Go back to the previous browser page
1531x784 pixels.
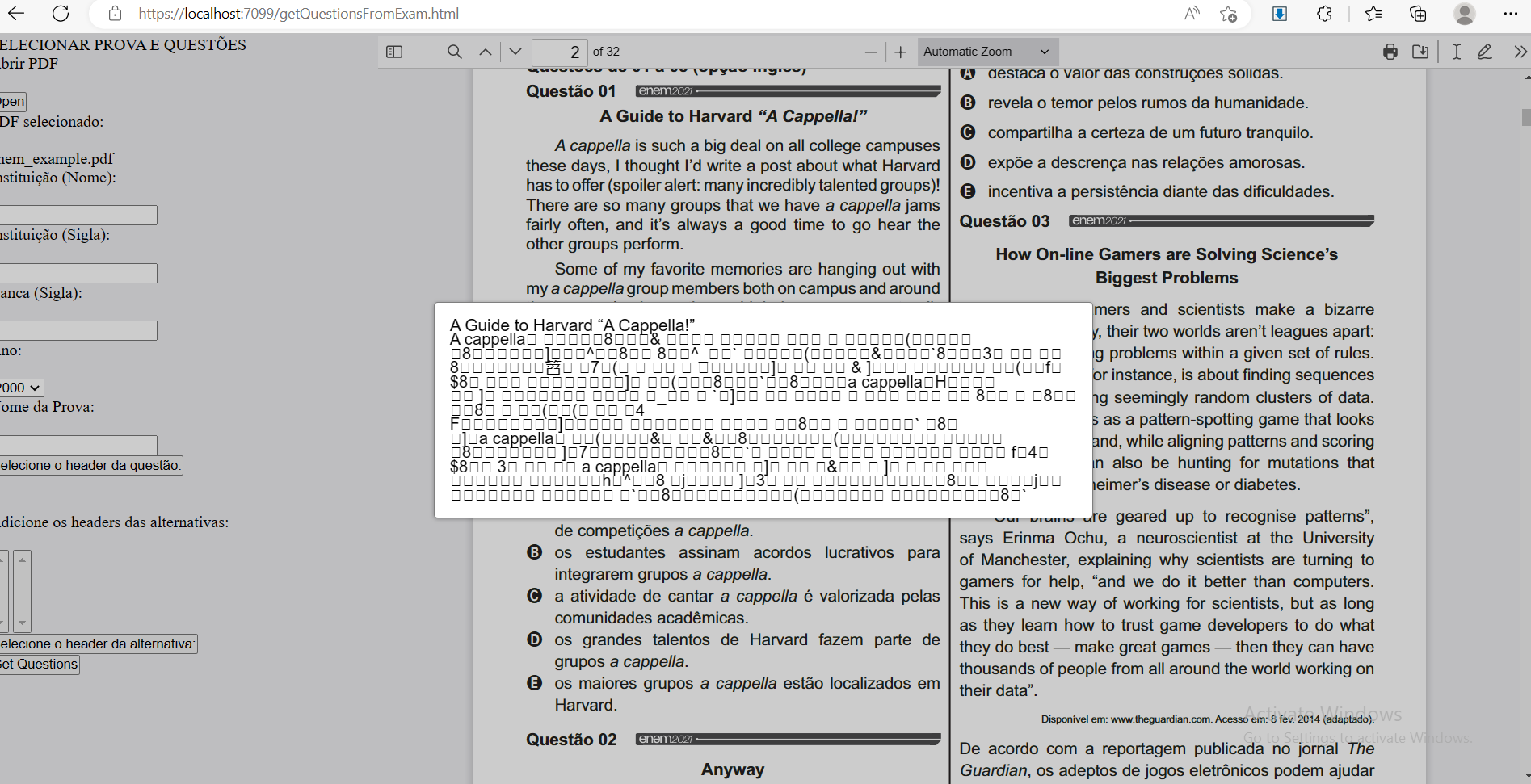tap(16, 13)
